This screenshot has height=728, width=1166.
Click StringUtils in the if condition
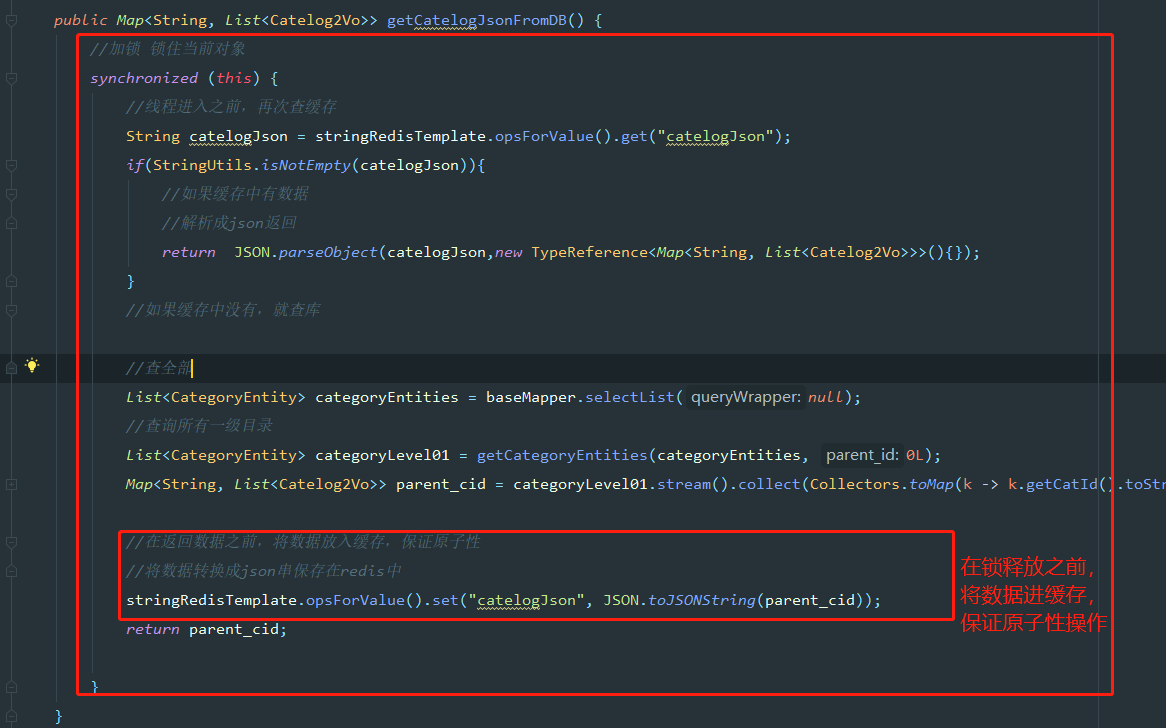[202, 165]
